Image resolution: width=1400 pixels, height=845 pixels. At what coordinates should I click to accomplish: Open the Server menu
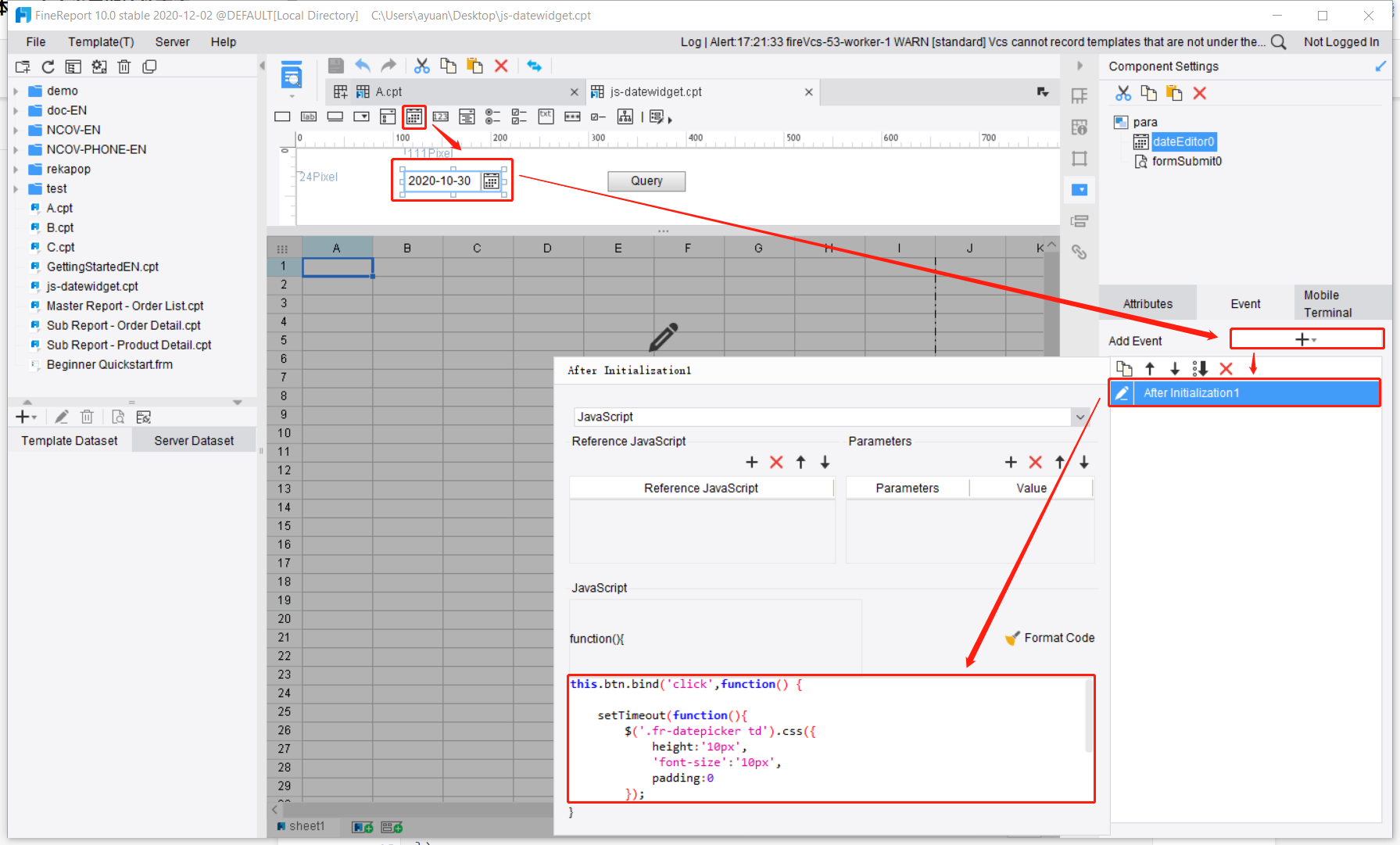click(x=172, y=42)
